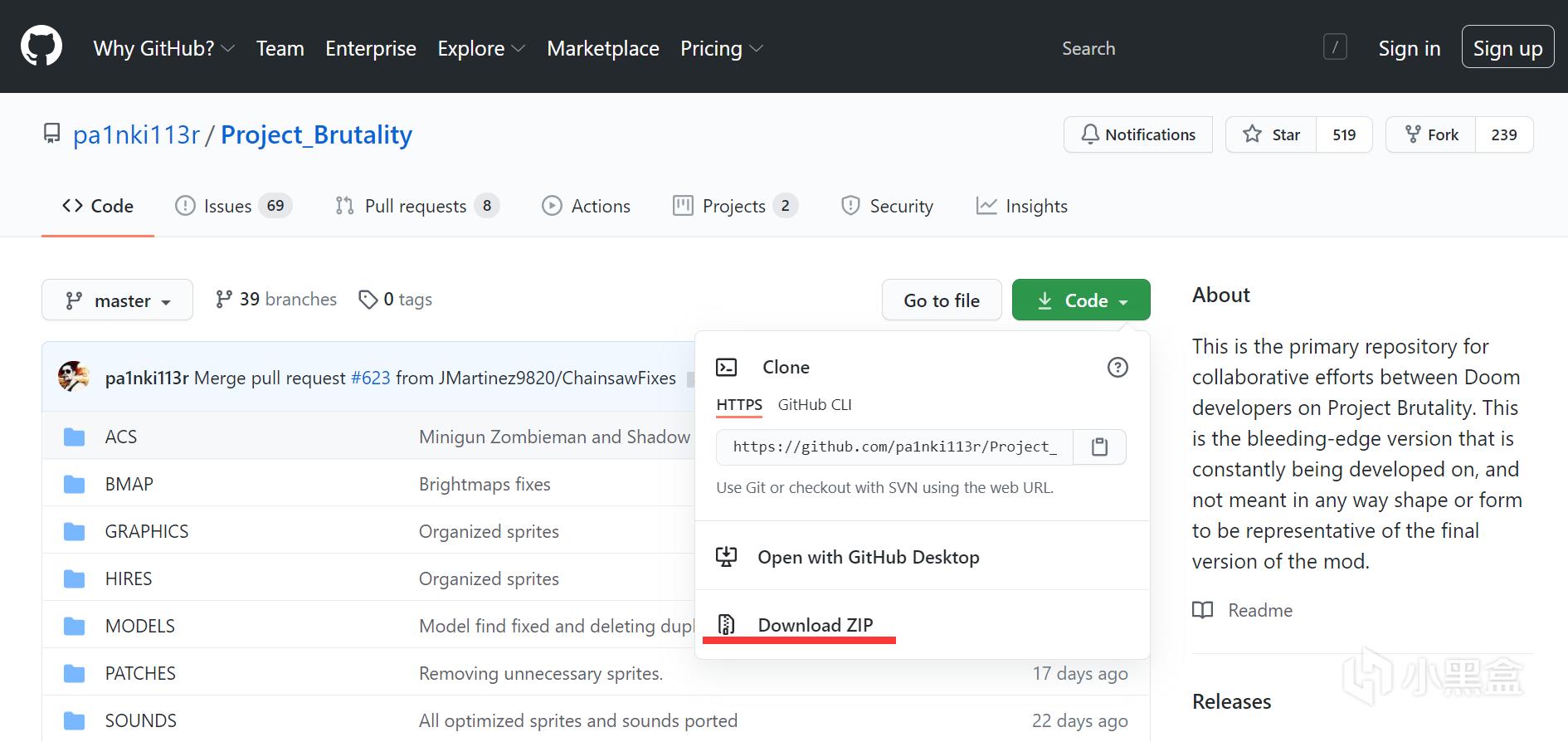This screenshot has height=742, width=1568.
Task: Copy the clone URL with clipboard icon
Action: point(1099,447)
